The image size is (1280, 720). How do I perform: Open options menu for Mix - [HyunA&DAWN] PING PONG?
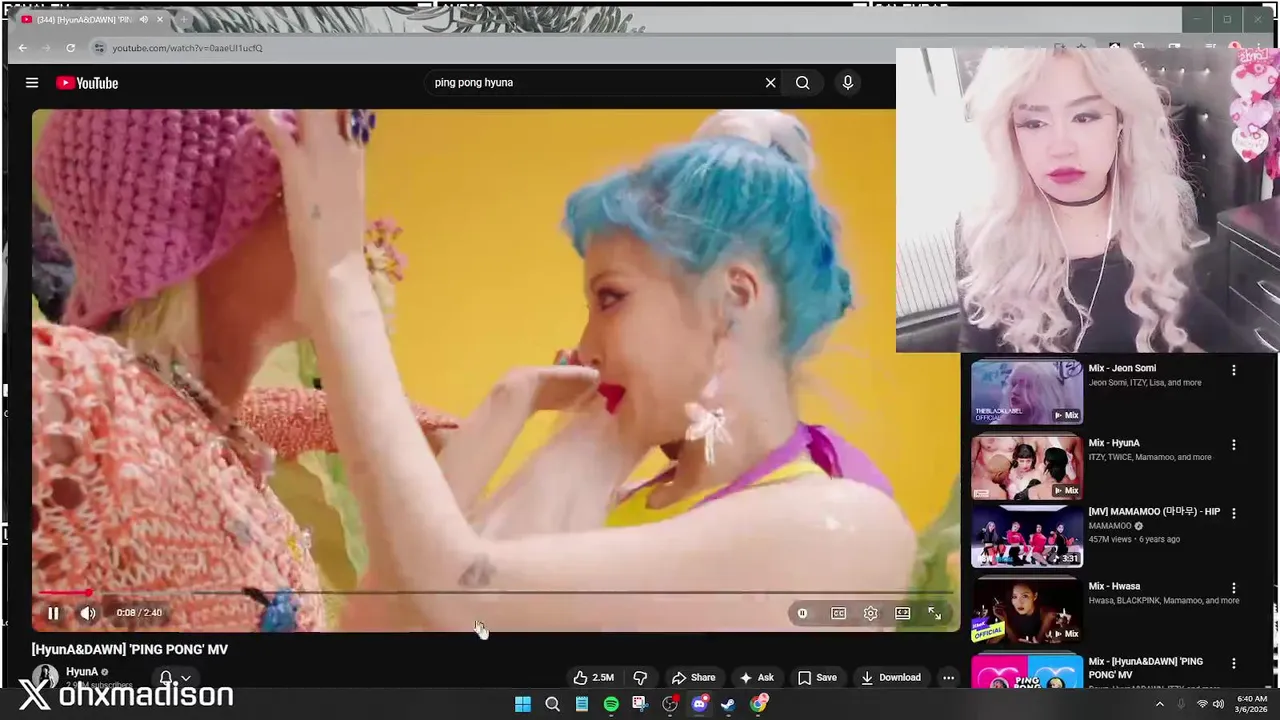click(x=1233, y=663)
